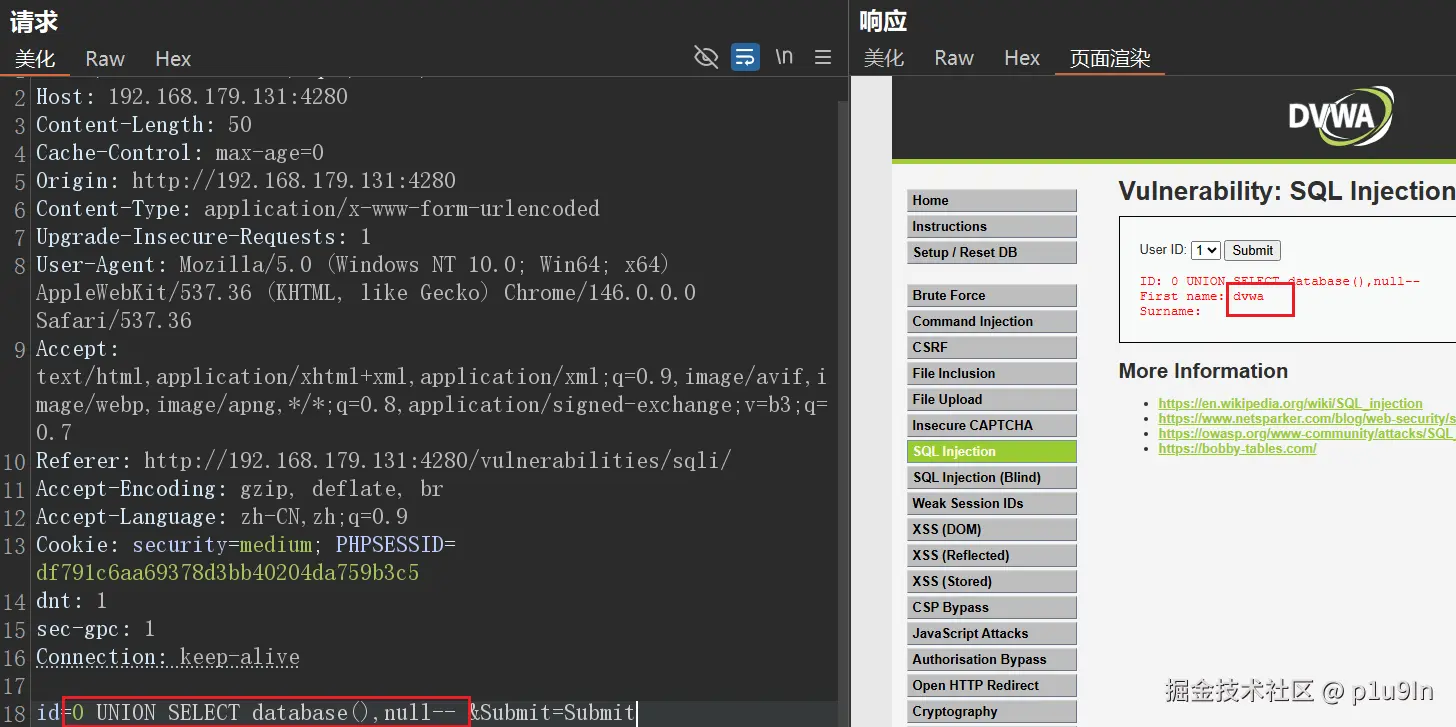Click the Connection: keep-alive line
Screen dimensions: 1456x727
coord(168,657)
